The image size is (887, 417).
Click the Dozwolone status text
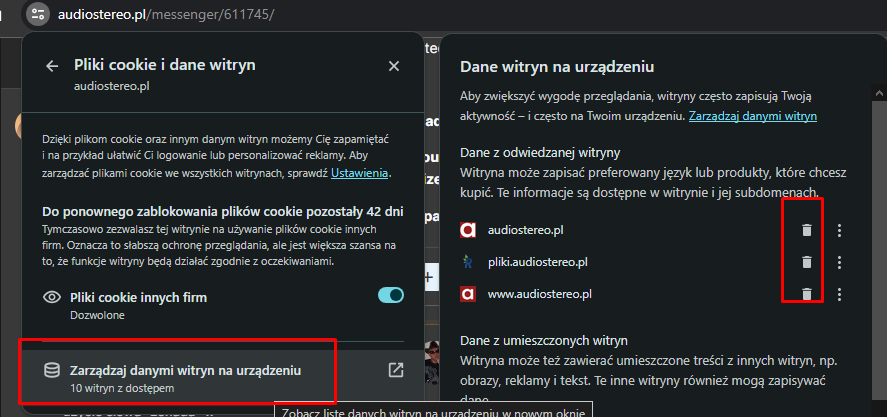tap(97, 315)
